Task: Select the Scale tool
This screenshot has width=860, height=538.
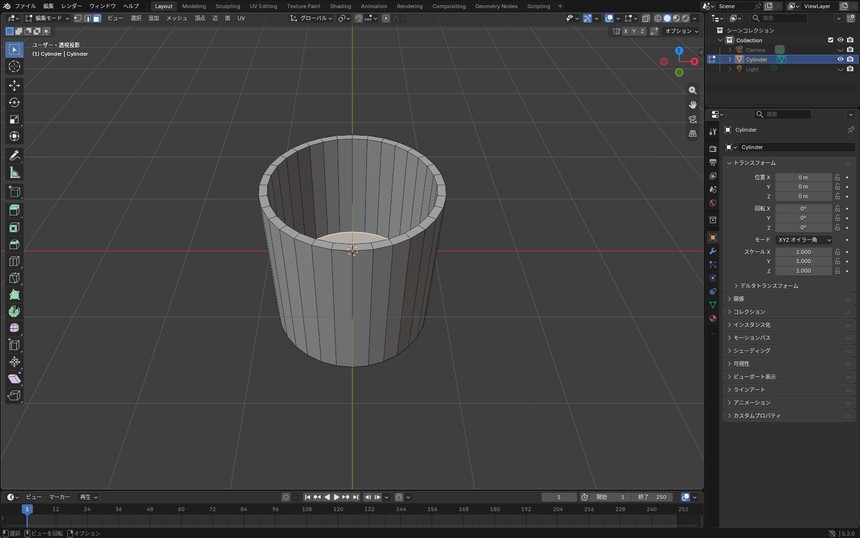Action: tap(14, 120)
